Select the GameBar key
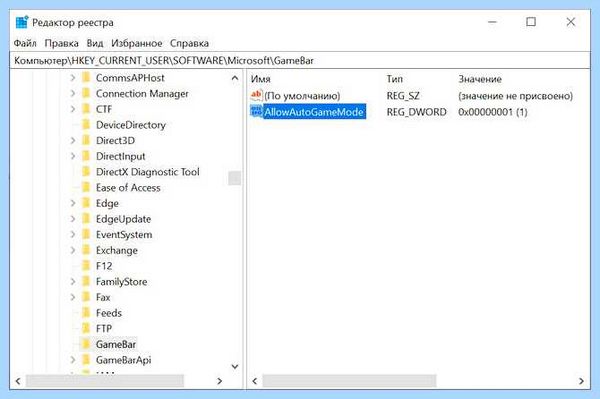Image resolution: width=600 pixels, height=399 pixels. (x=116, y=344)
